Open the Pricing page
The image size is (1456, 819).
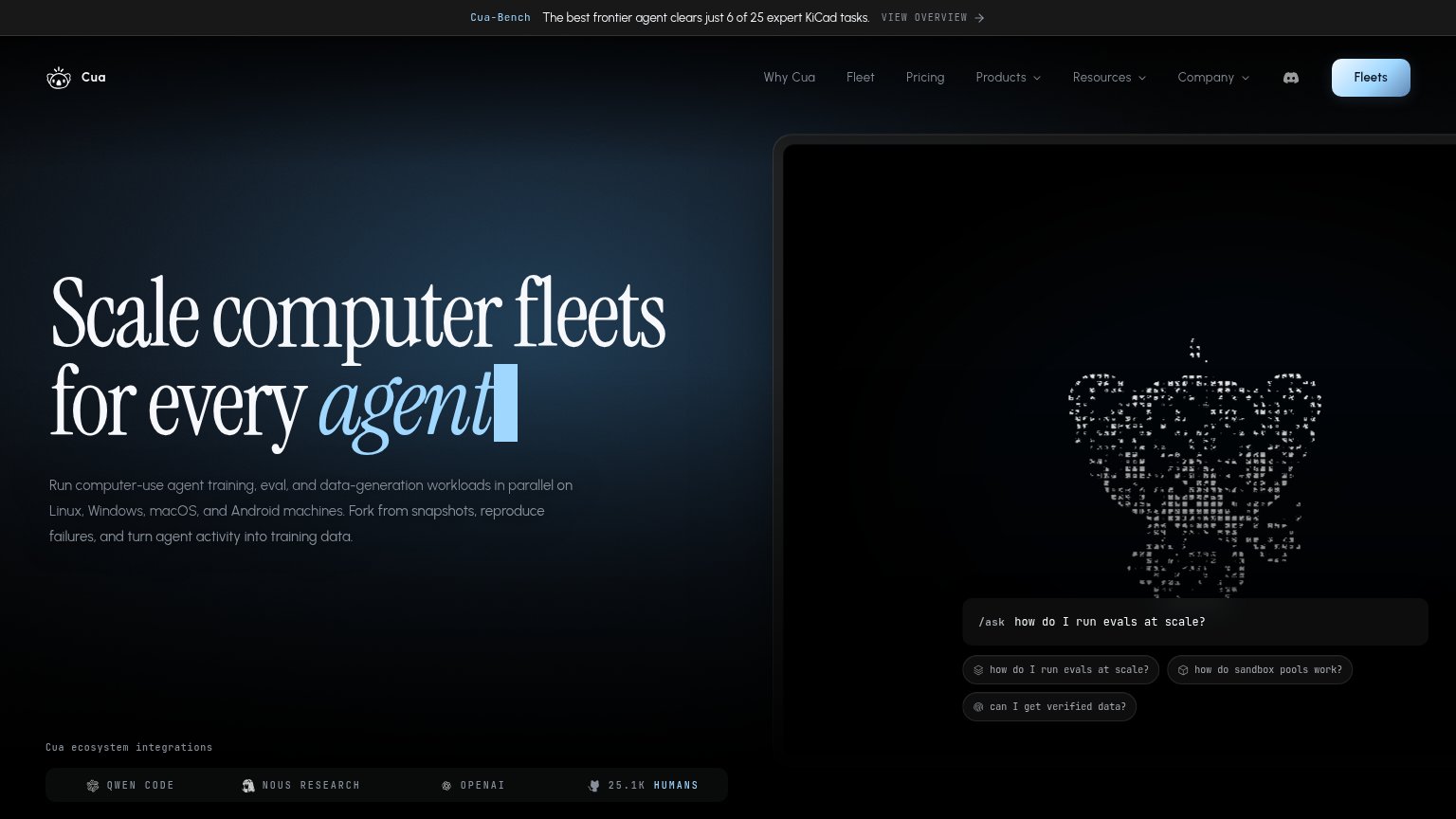tap(925, 78)
